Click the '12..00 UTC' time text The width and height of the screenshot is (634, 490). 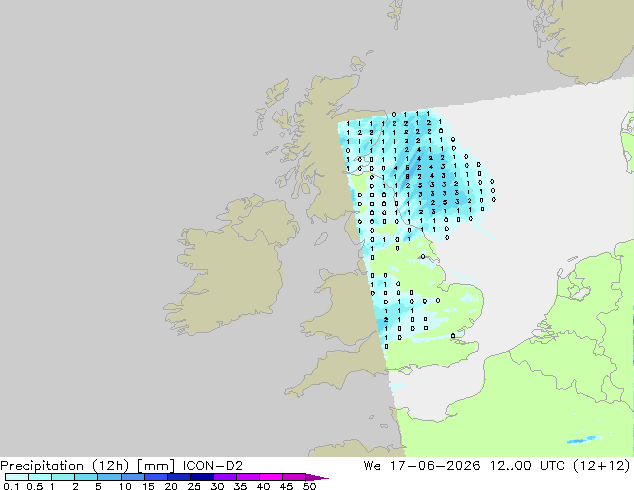coord(526,466)
